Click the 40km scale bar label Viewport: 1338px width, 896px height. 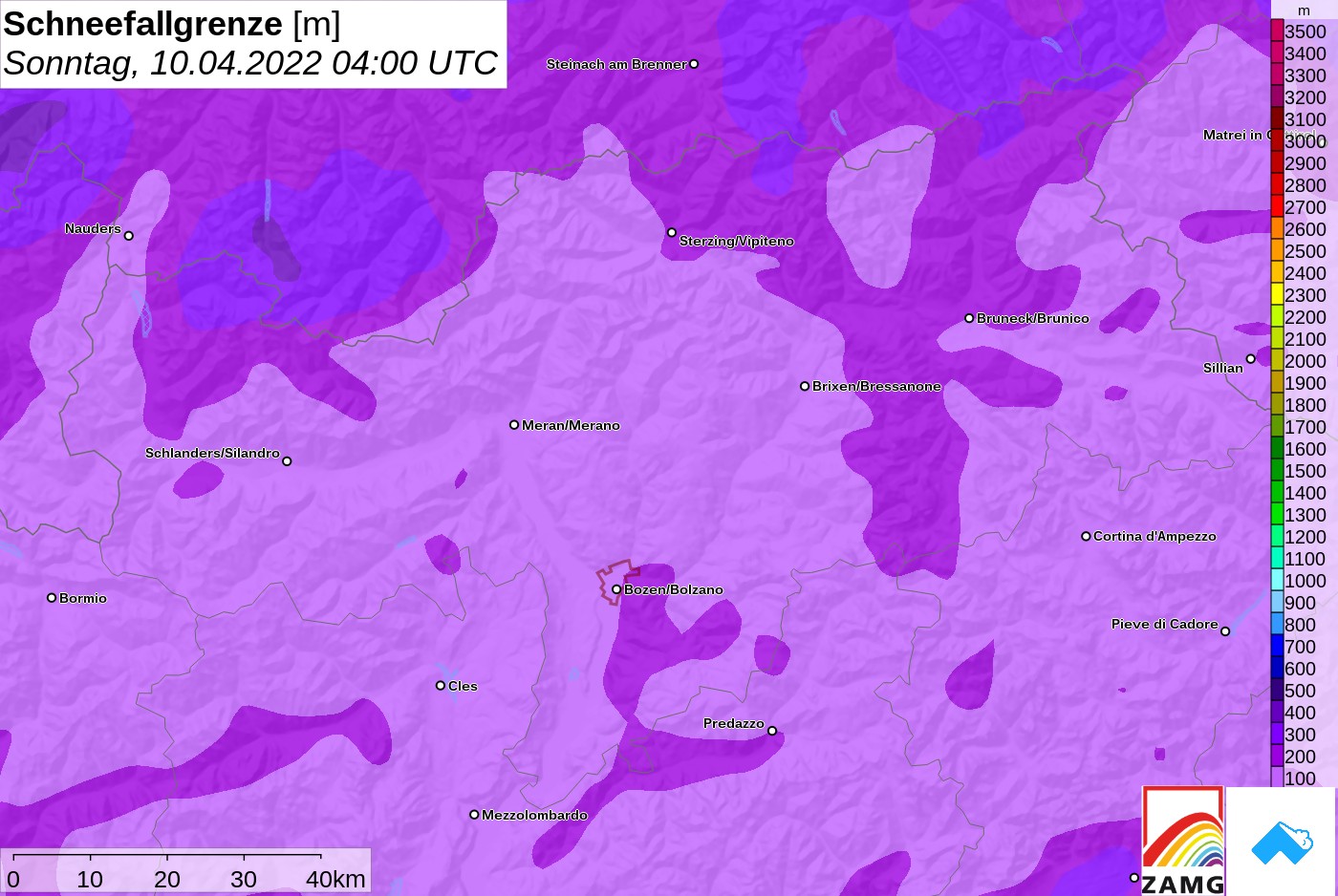[x=335, y=879]
